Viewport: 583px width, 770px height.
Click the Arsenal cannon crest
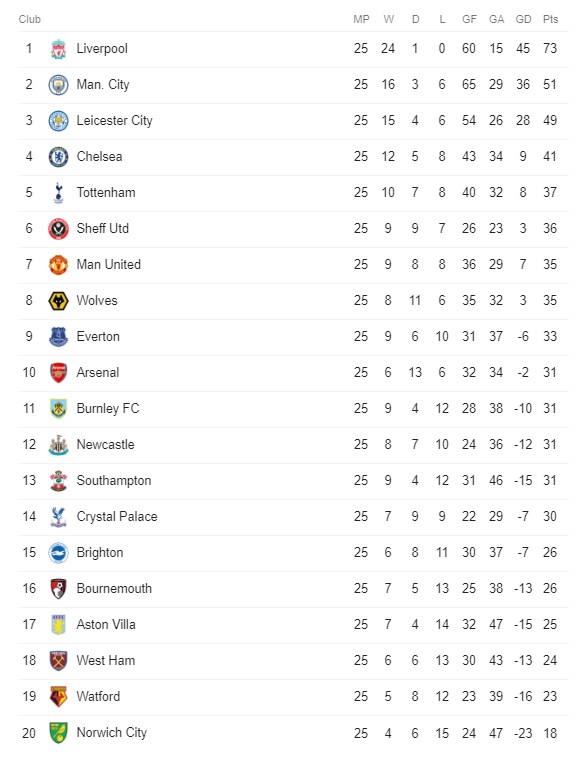click(x=58, y=373)
